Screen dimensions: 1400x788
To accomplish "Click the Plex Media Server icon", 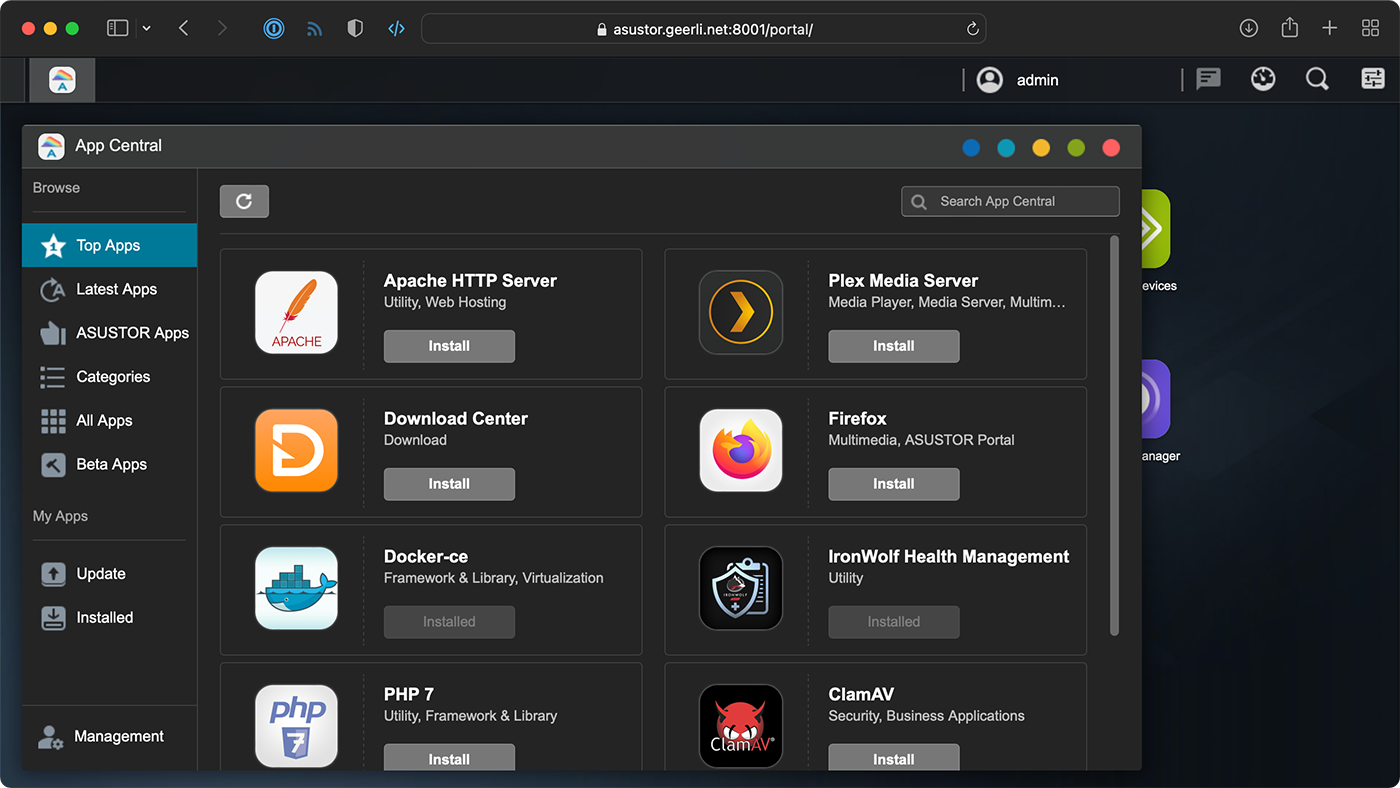I will pos(741,313).
